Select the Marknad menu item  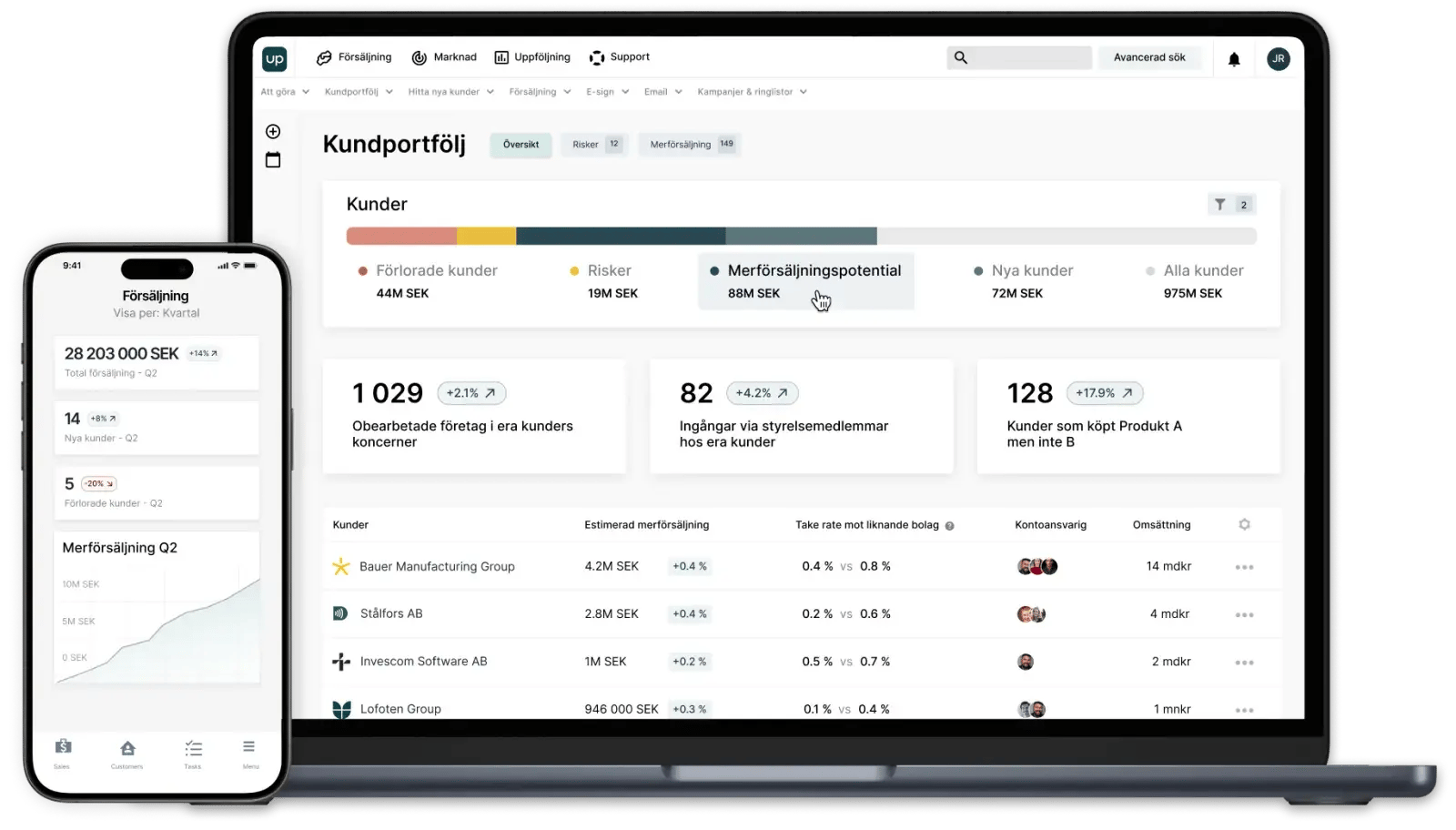[x=444, y=57]
